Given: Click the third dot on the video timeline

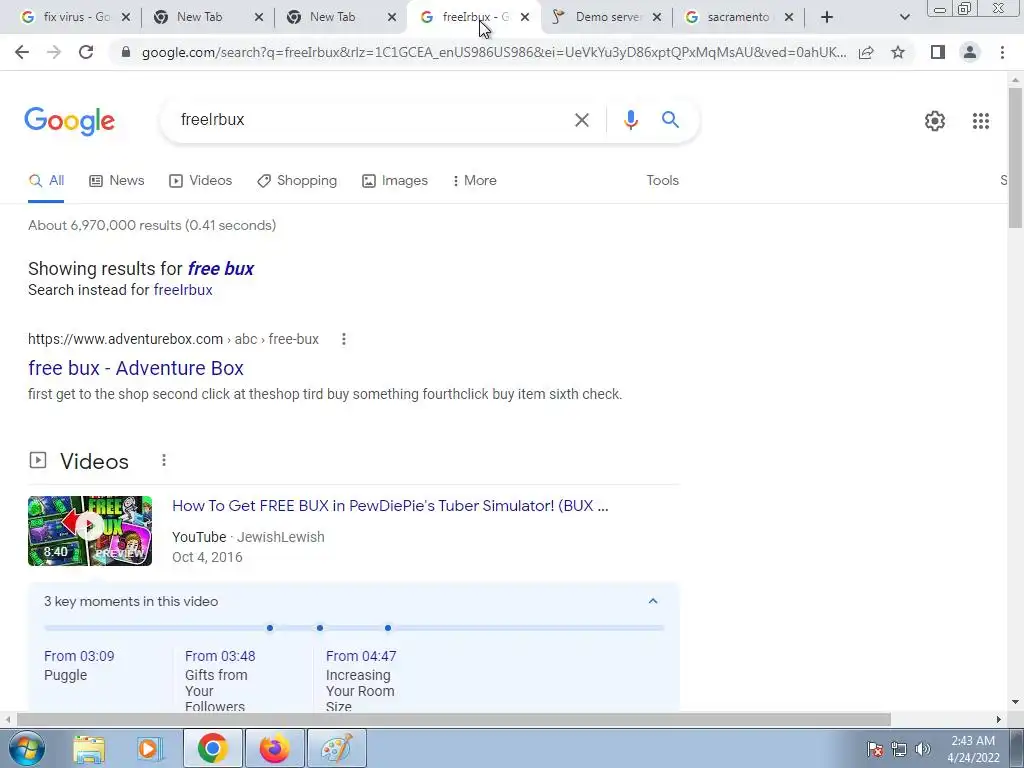Looking at the screenshot, I should click(388, 628).
